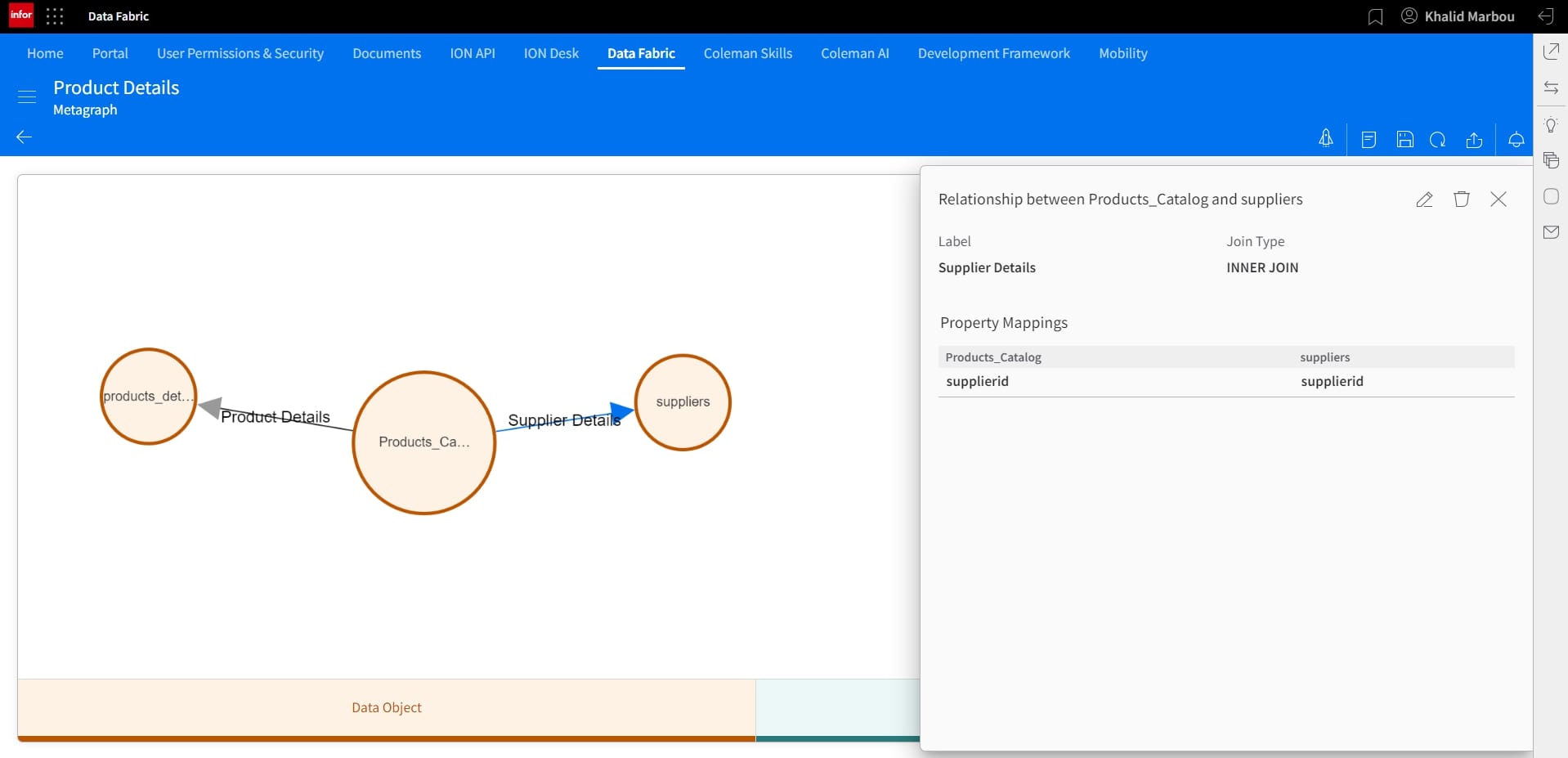Click the supplierid value under Products_Catalog
The height and width of the screenshot is (758, 1568).
pos(977,381)
